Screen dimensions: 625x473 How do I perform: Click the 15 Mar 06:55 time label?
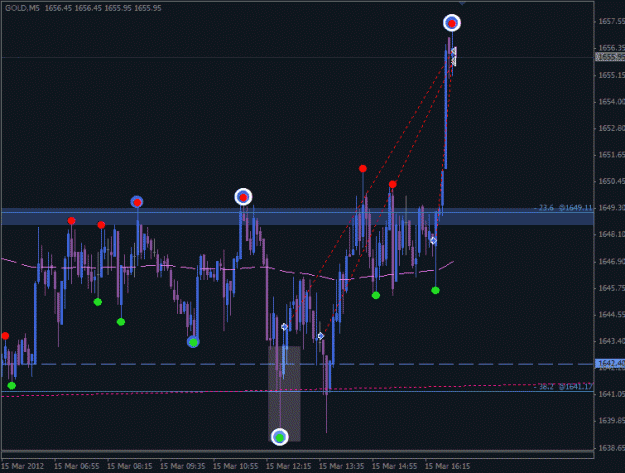click(77, 466)
